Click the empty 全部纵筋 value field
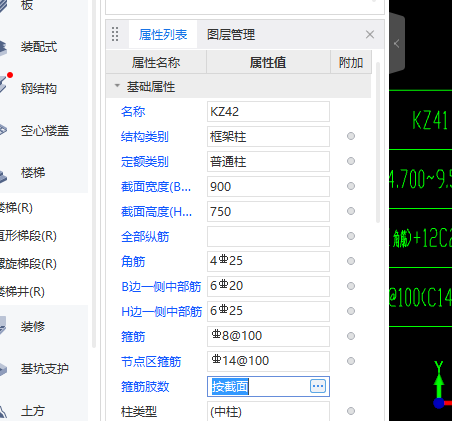The width and height of the screenshot is (452, 421). point(268,237)
